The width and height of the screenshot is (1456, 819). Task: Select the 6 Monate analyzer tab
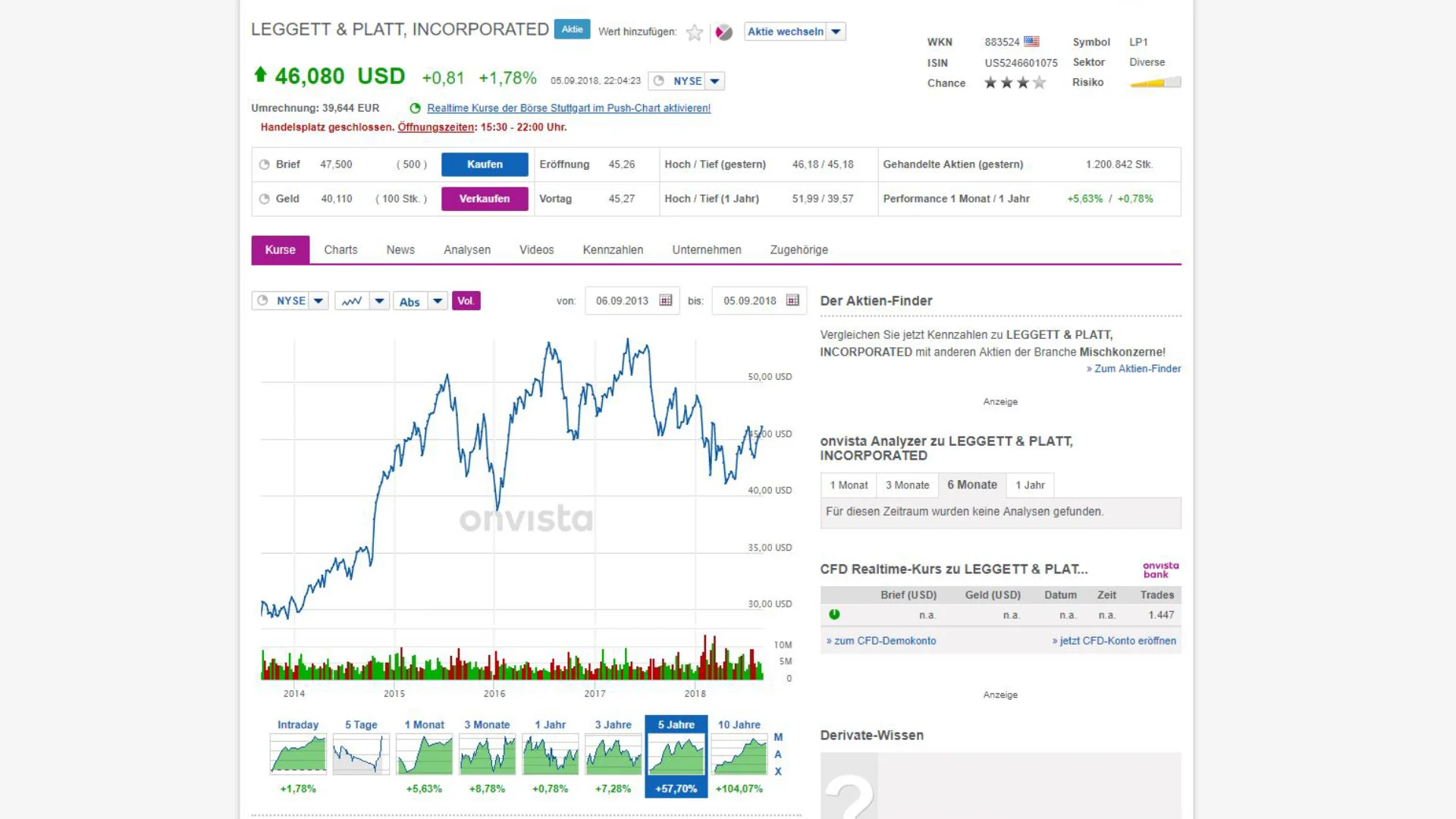(x=972, y=485)
